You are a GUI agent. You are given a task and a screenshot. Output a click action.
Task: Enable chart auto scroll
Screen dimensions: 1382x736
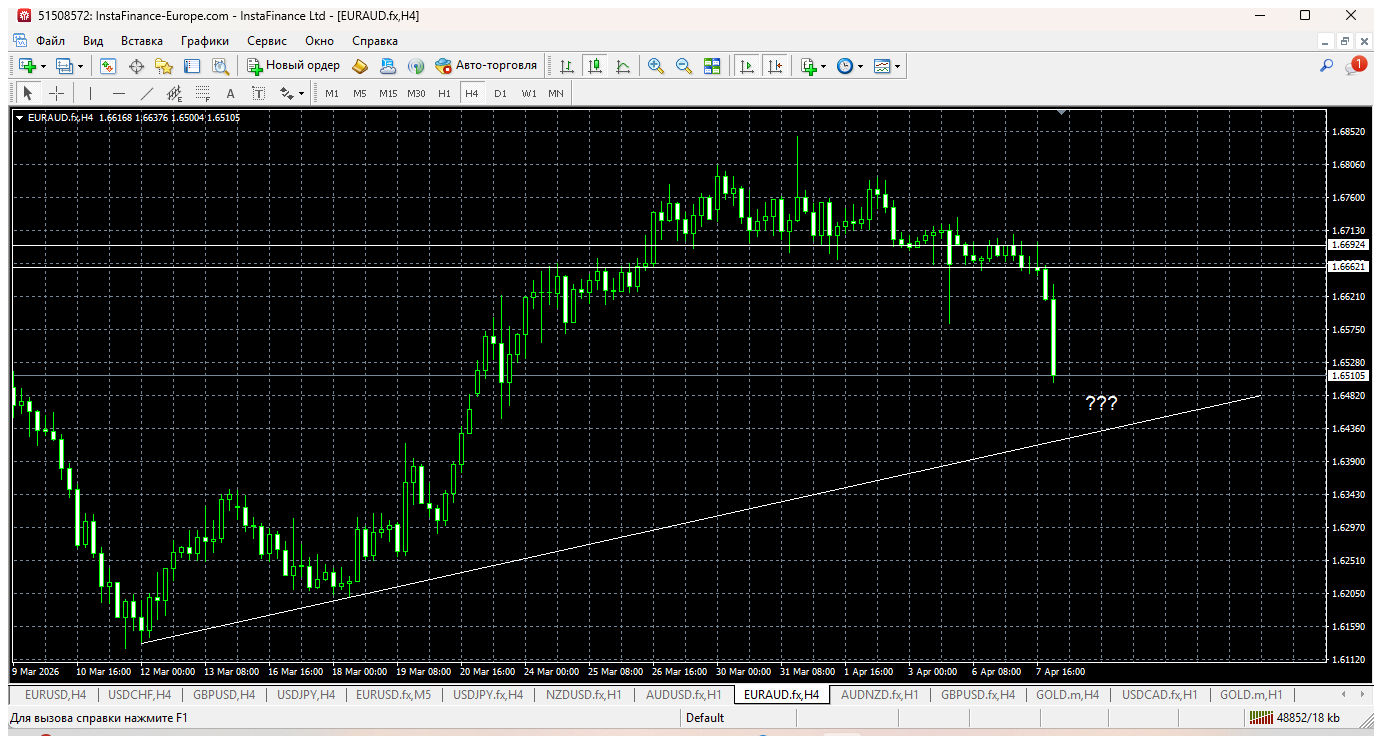746,66
